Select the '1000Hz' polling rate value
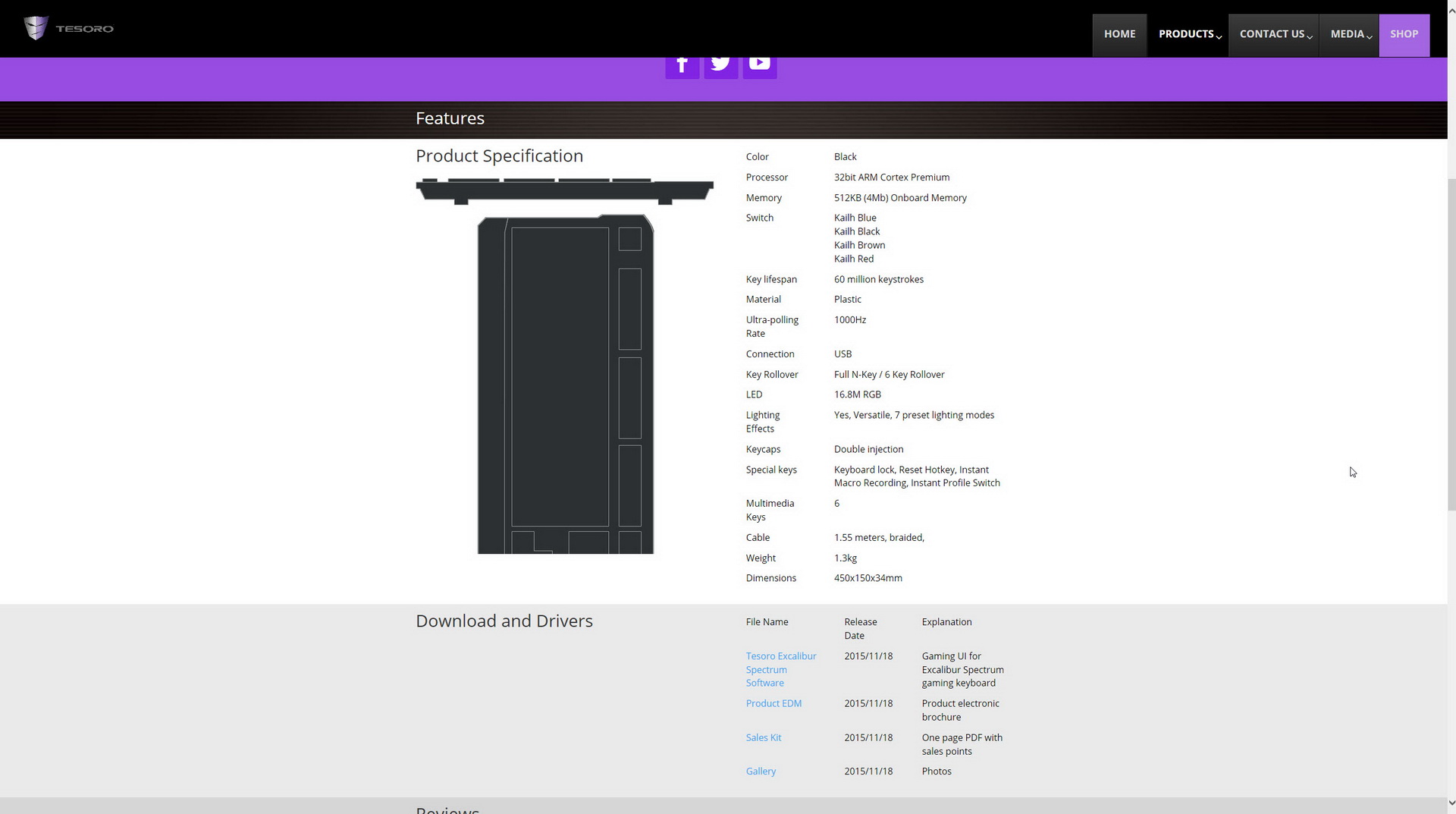Image resolution: width=1456 pixels, height=814 pixels. (x=850, y=319)
